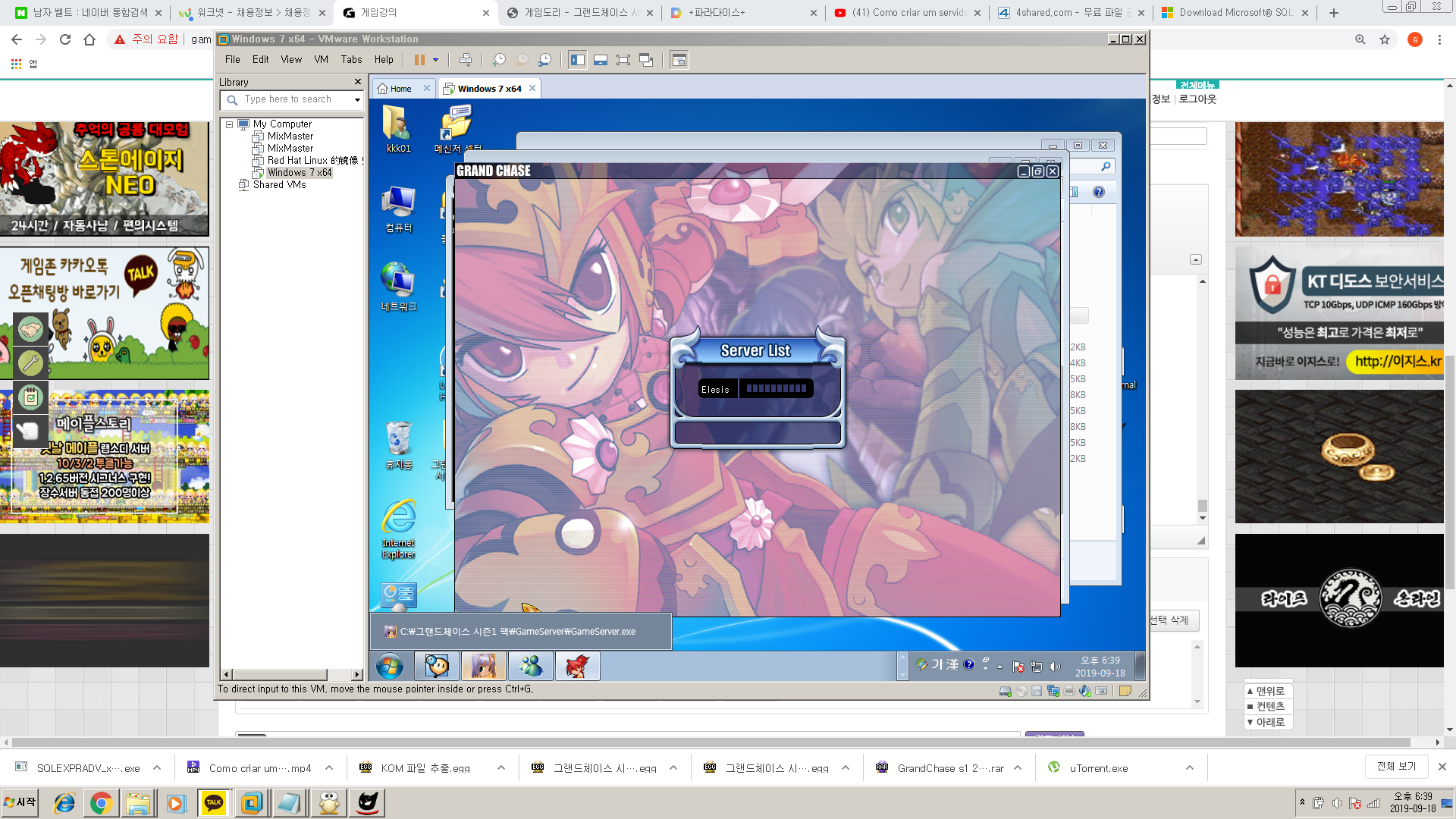Screen dimensions: 1456x819
Task: Open the power options dropdown beside Pause
Action: point(435,60)
